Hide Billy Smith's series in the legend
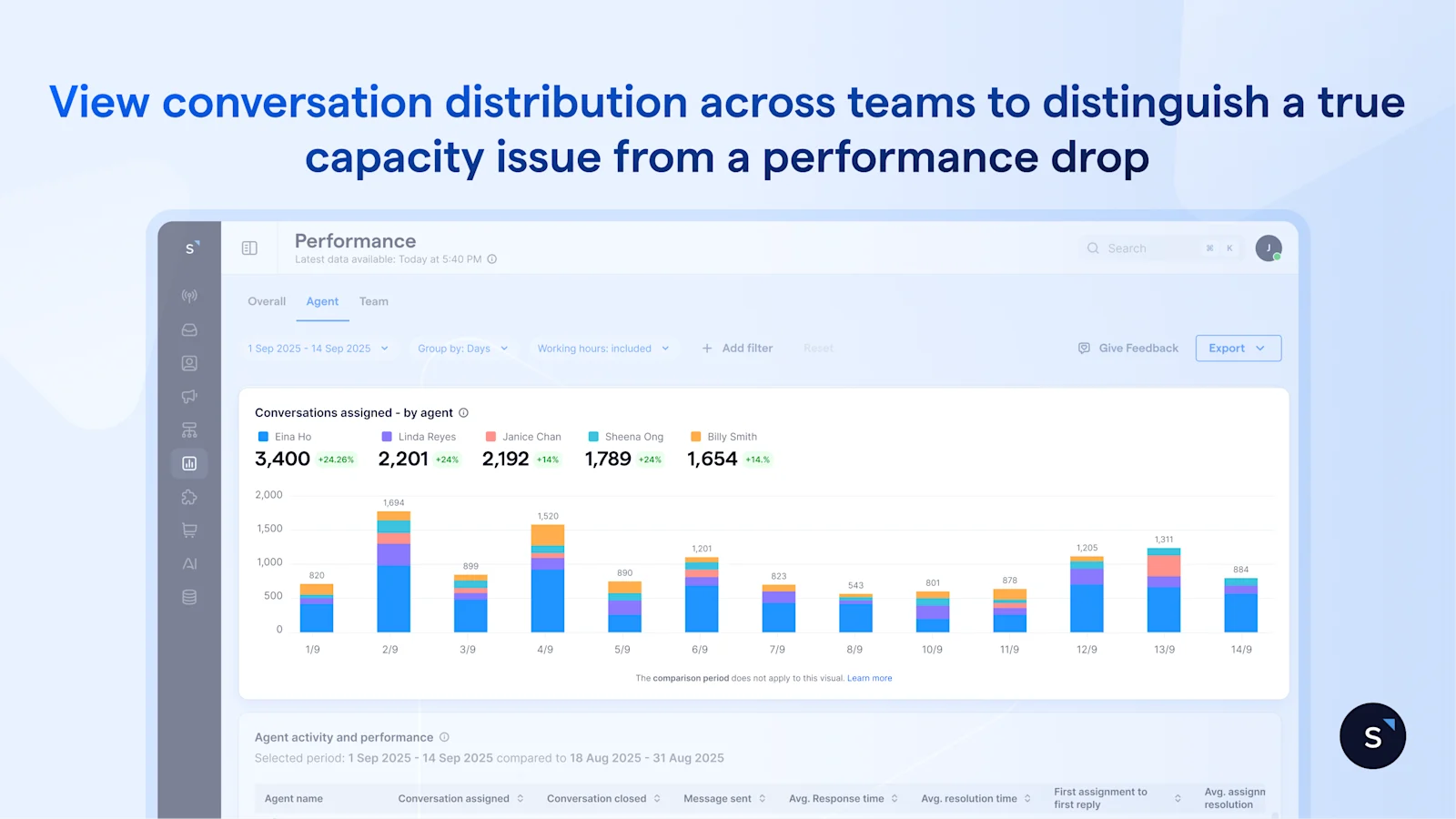Screen dimensions: 1456x819 click(x=724, y=436)
